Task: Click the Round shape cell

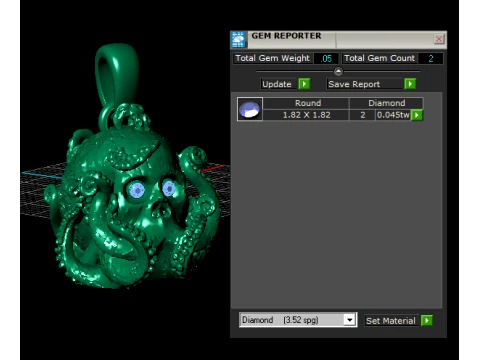Action: coord(306,103)
